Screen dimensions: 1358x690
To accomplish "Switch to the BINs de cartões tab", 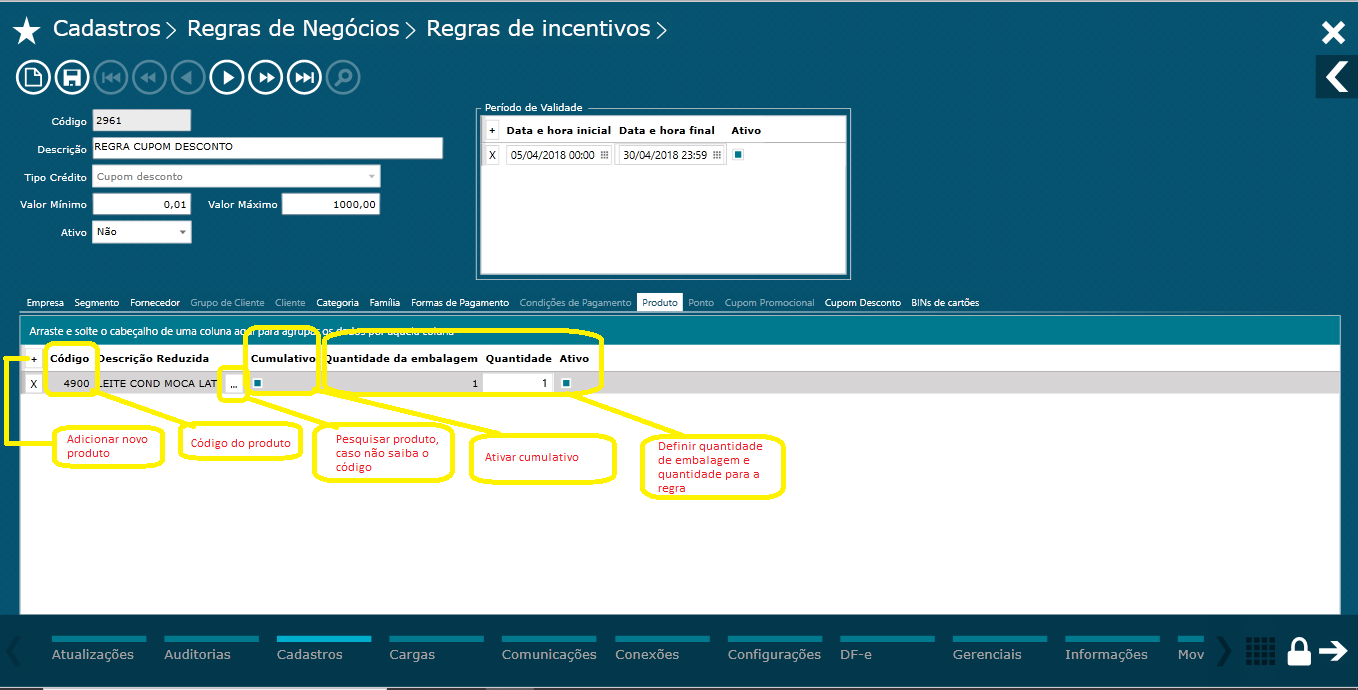I will [x=945, y=302].
